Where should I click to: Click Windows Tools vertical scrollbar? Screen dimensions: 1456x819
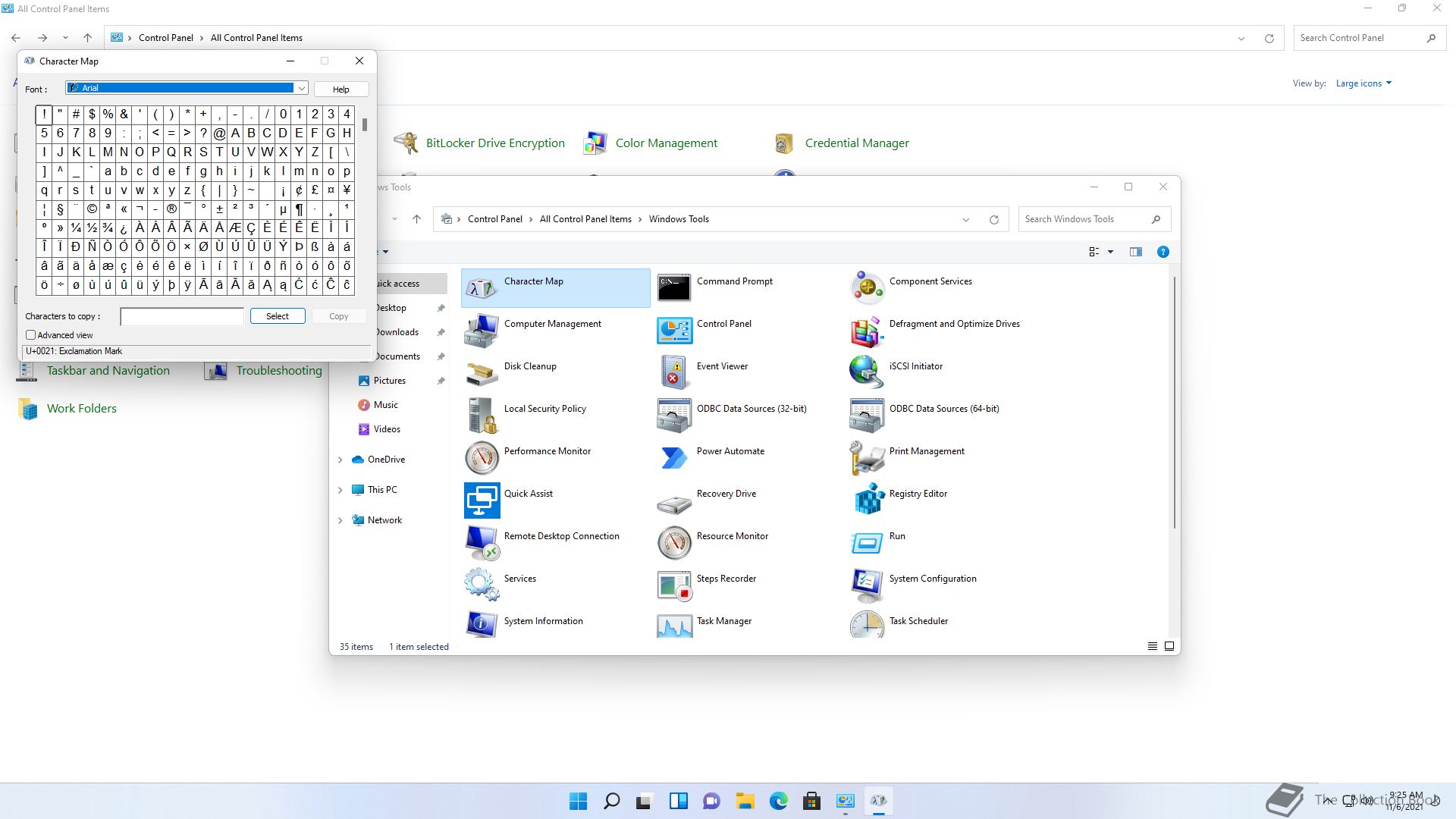click(x=1175, y=402)
